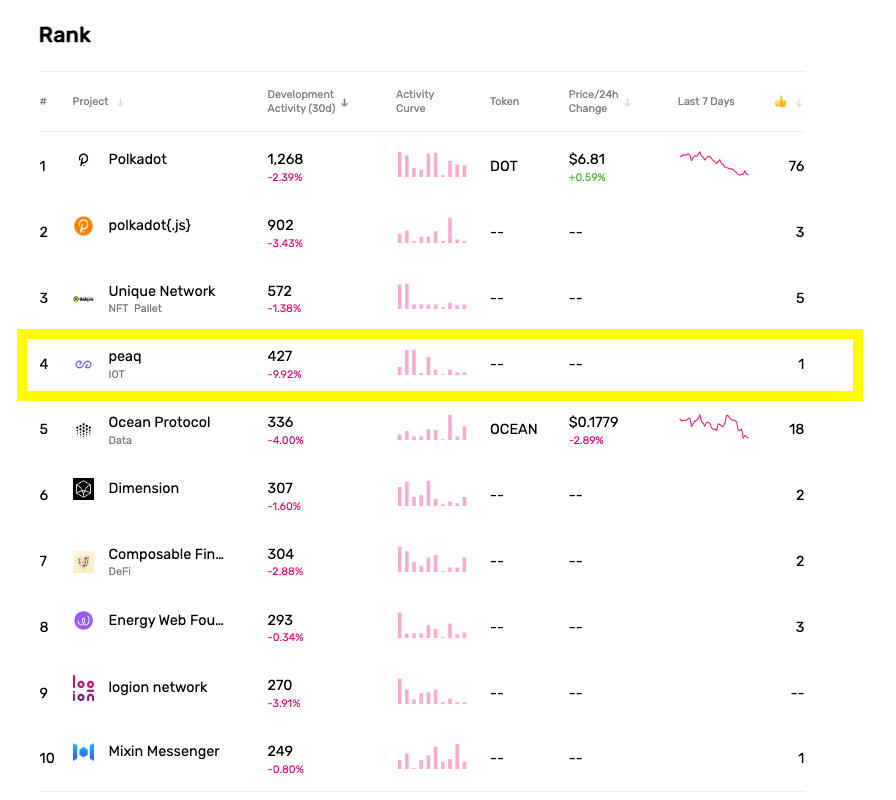The width and height of the screenshot is (896, 800).
Task: Click the 18 likes count for Ocean Protocol
Action: (x=797, y=429)
